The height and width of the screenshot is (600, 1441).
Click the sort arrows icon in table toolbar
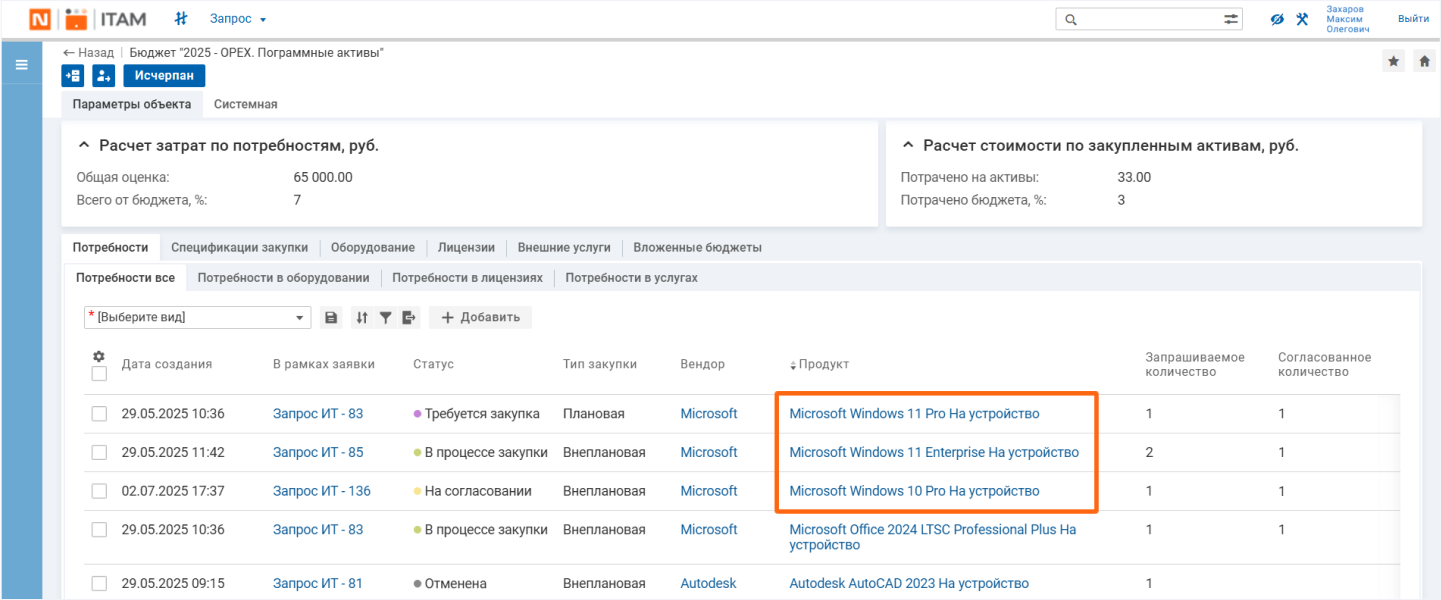point(362,318)
